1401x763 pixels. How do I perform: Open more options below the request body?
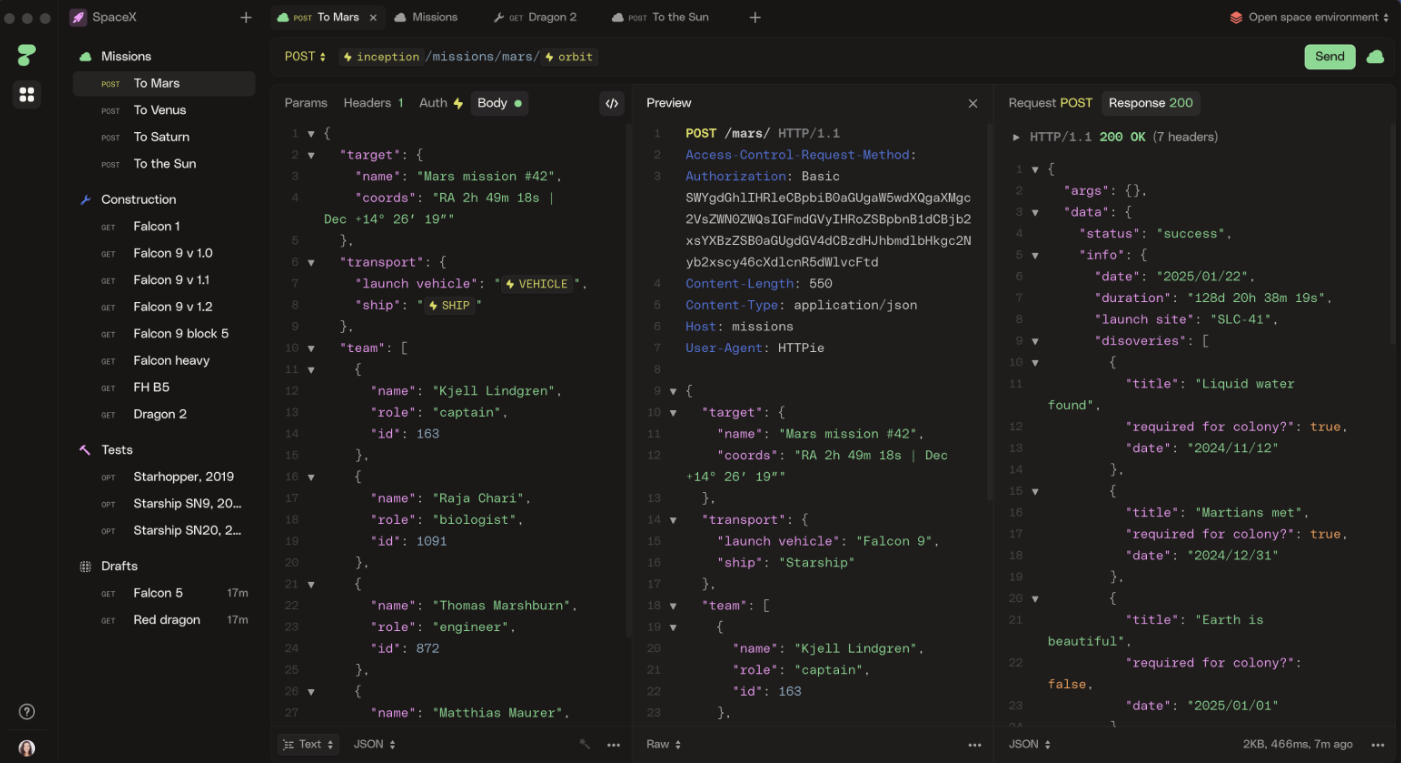point(614,745)
